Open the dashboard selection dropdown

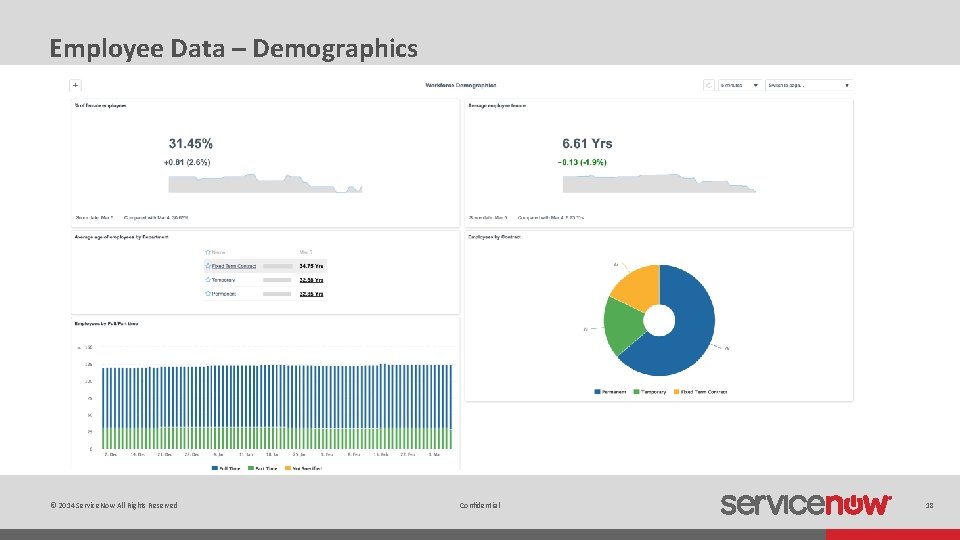pyautogui.click(x=809, y=86)
